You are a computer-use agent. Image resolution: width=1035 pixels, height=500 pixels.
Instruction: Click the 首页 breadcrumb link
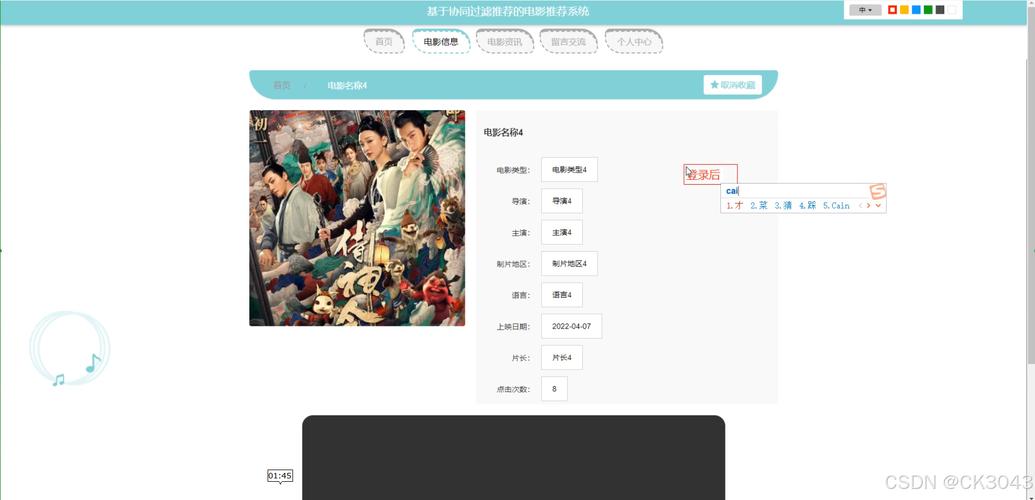pyautogui.click(x=282, y=85)
